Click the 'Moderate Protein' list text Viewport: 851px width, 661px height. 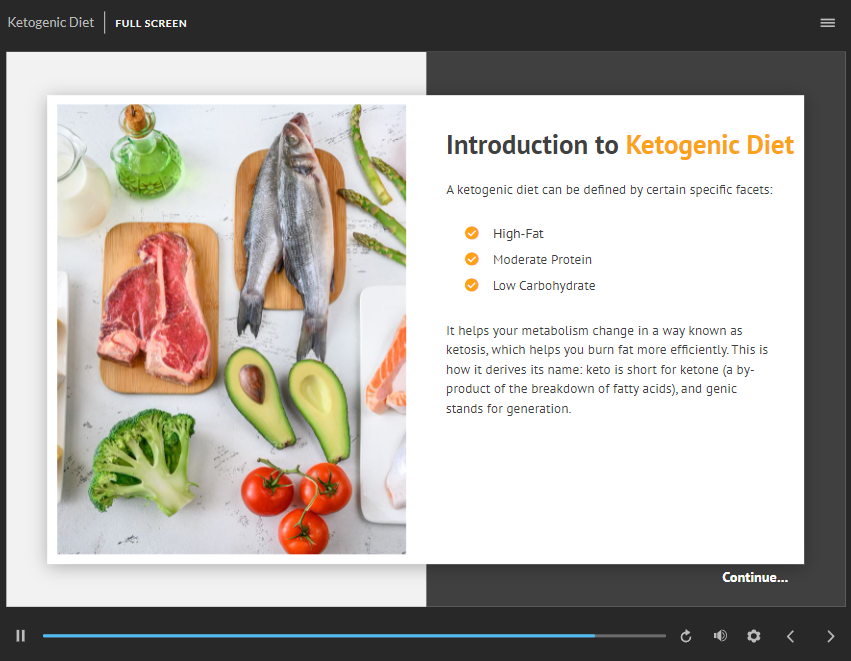pos(542,259)
